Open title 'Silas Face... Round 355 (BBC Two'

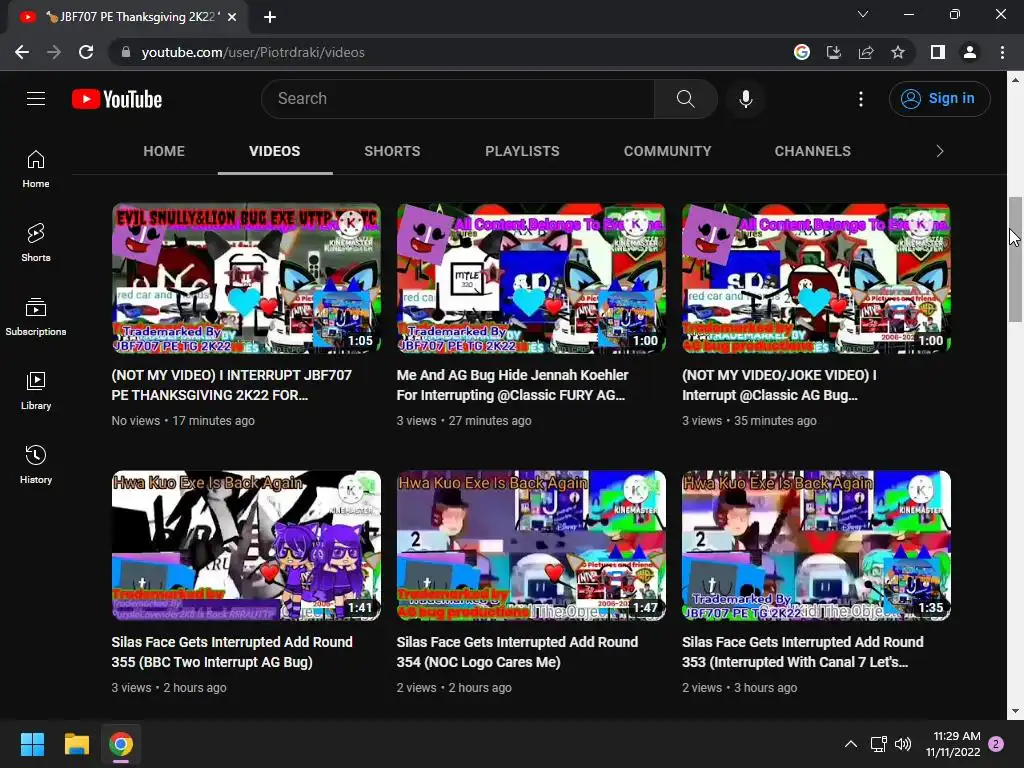point(232,652)
